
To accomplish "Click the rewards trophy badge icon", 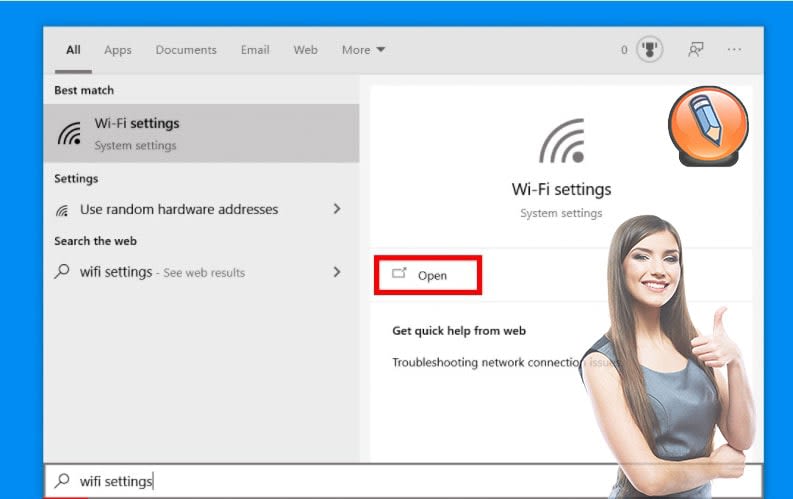I will coord(649,50).
